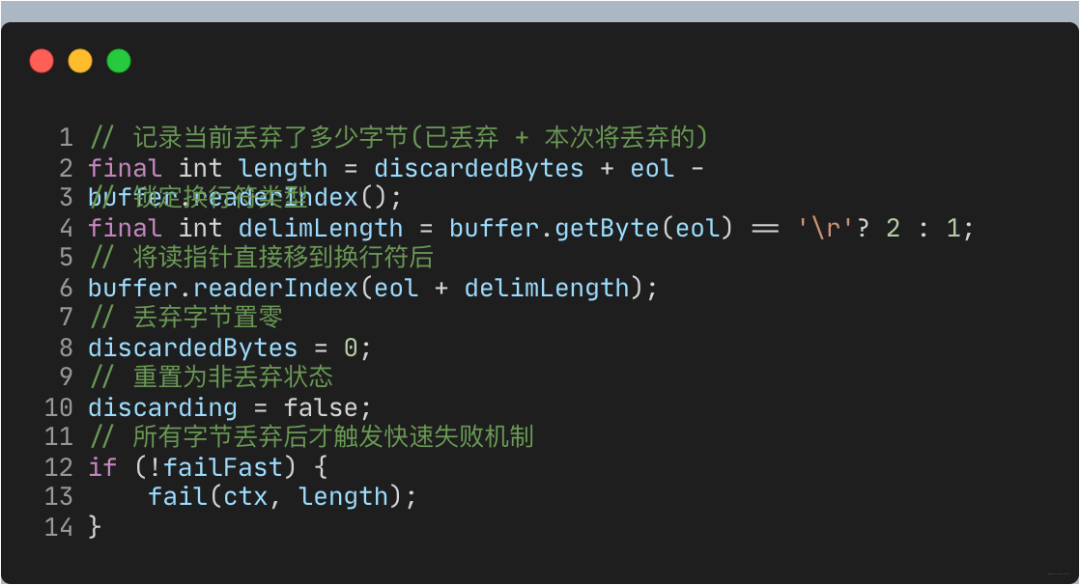
Task: Click the yellow minimize dot
Action: click(80, 61)
